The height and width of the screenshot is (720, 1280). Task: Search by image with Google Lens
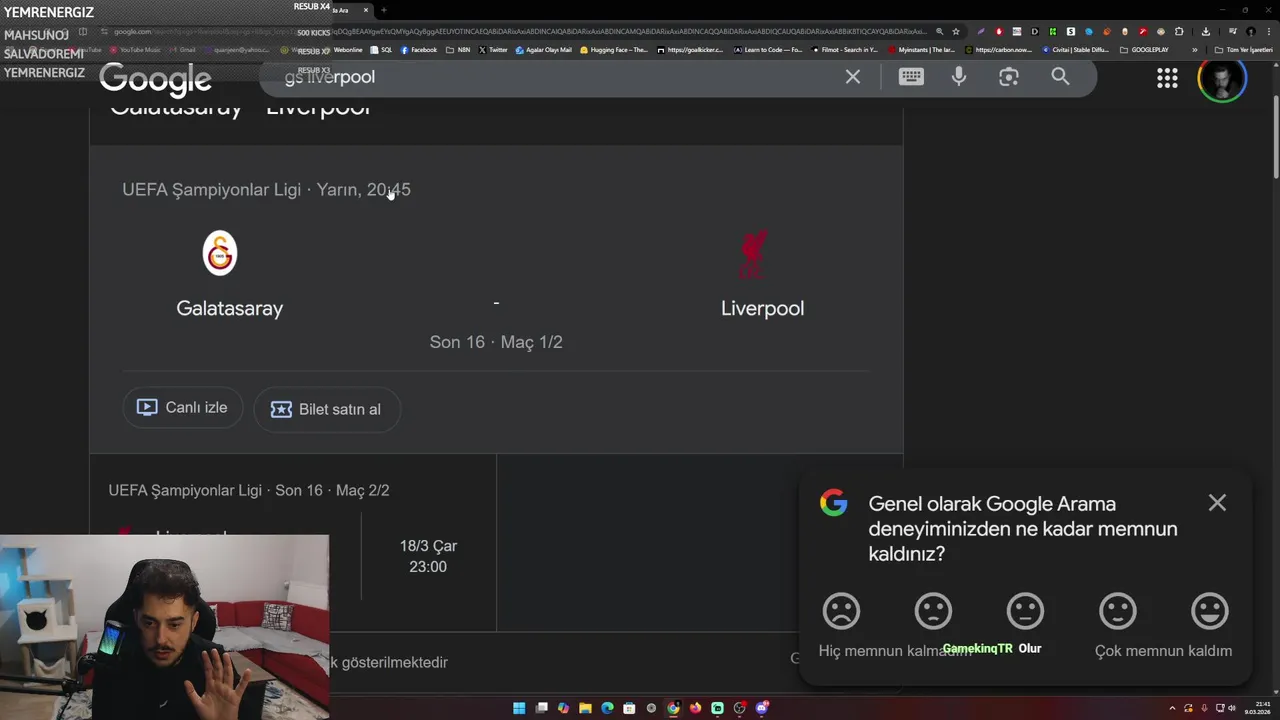[1009, 77]
